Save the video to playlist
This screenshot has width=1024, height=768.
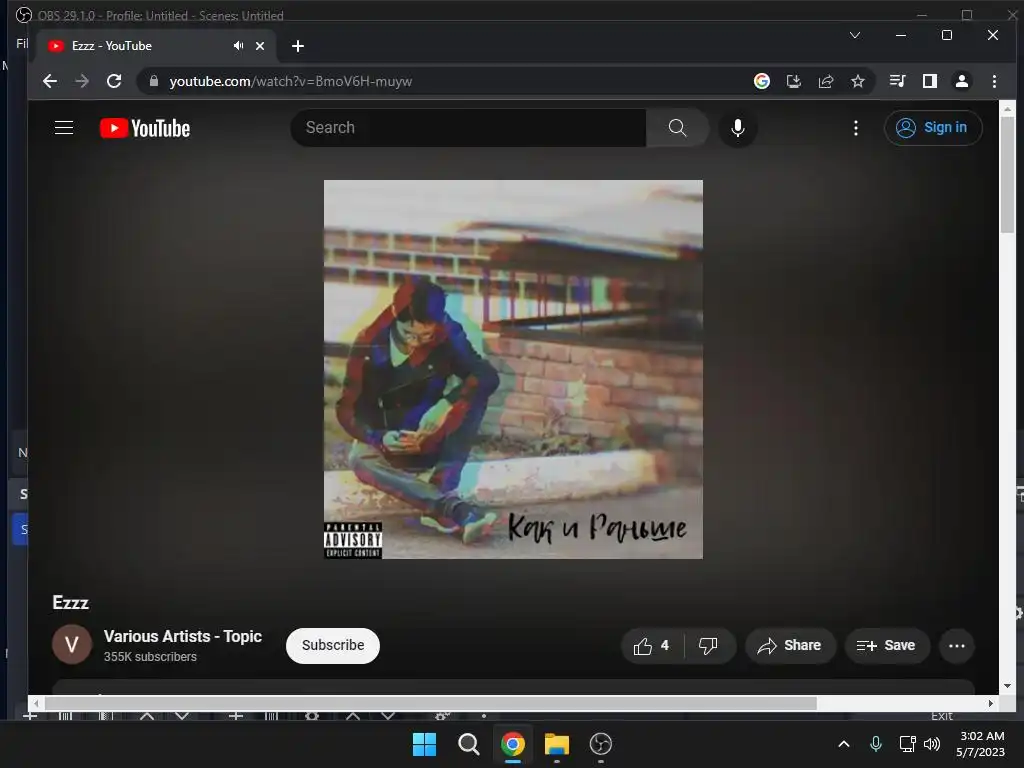(886, 646)
